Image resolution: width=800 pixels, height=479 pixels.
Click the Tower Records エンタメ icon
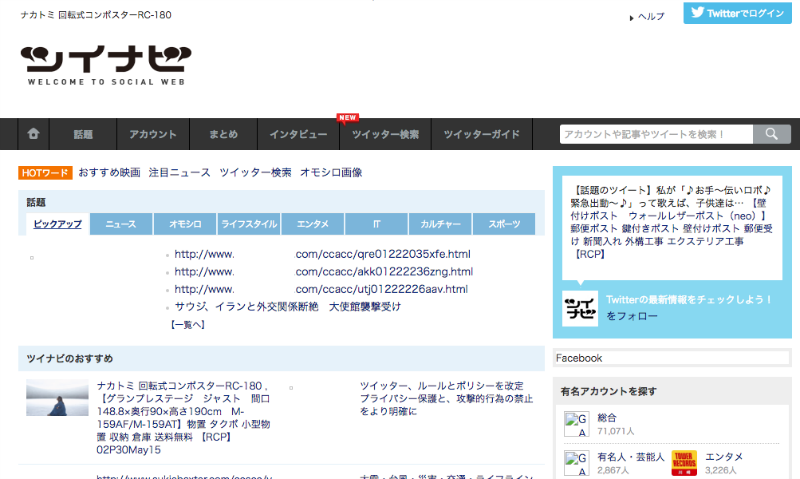click(684, 463)
